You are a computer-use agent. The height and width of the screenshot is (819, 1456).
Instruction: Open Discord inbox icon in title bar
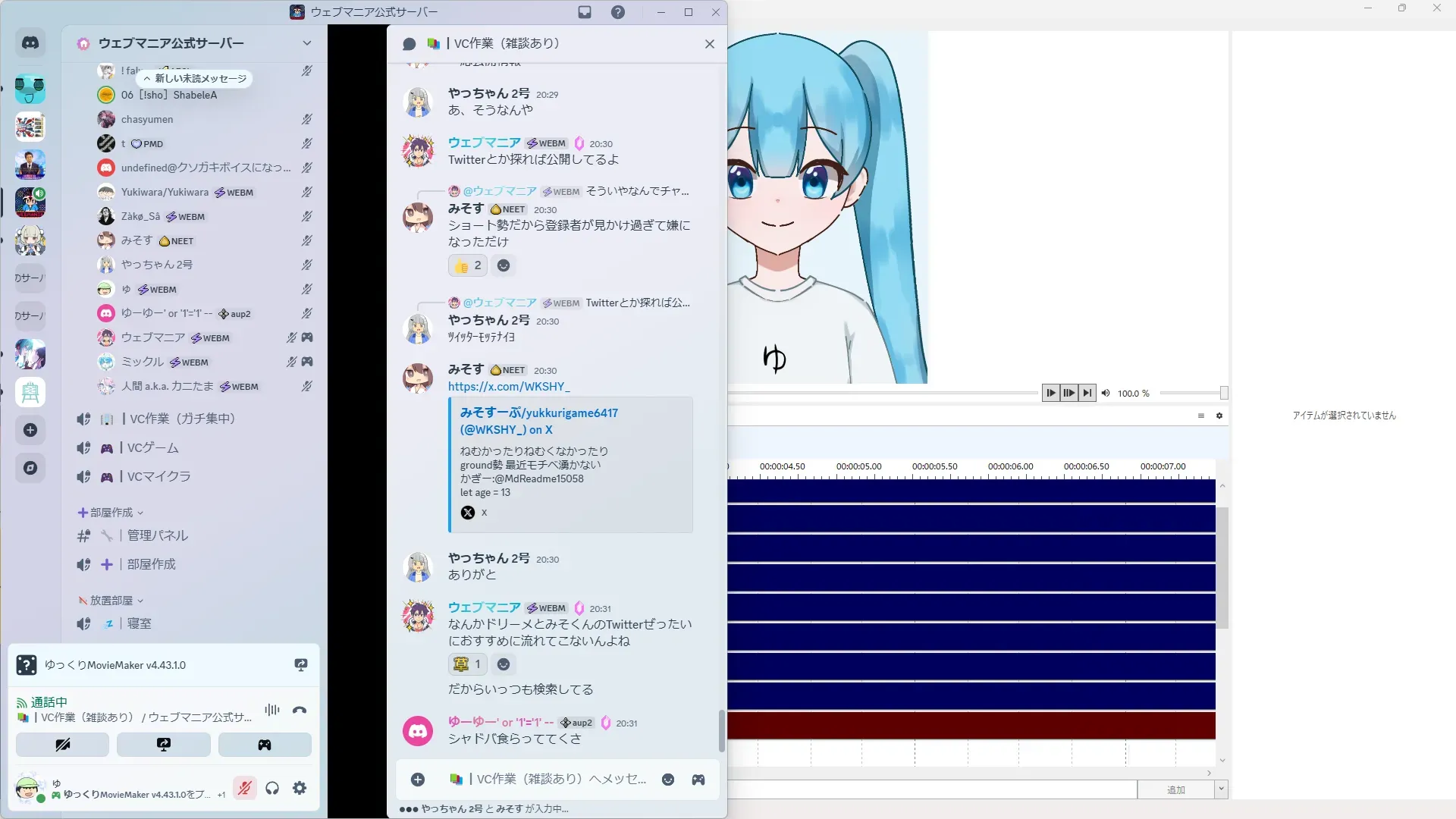(x=585, y=12)
